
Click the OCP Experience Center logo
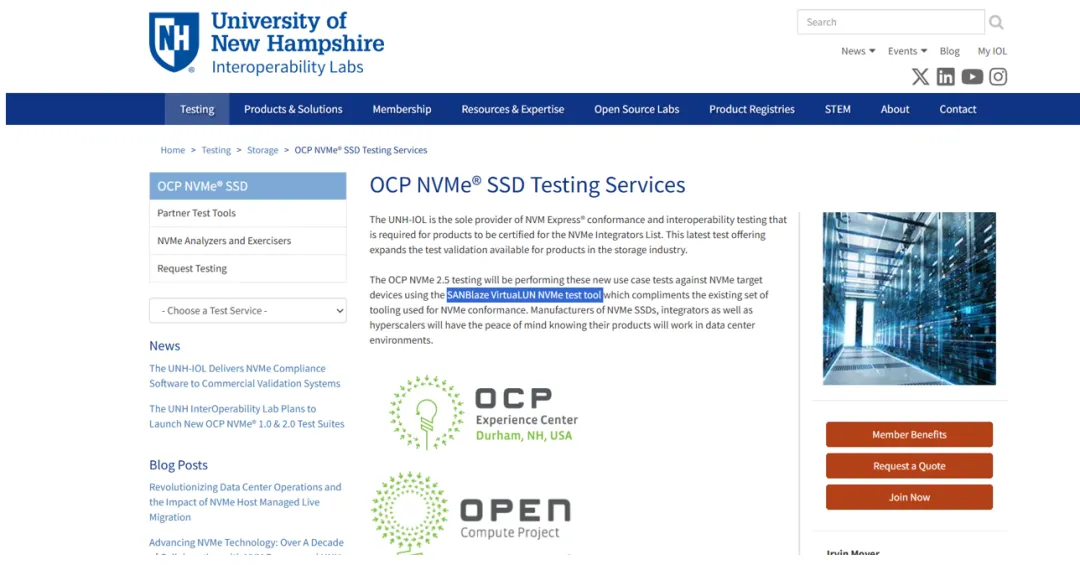(483, 413)
